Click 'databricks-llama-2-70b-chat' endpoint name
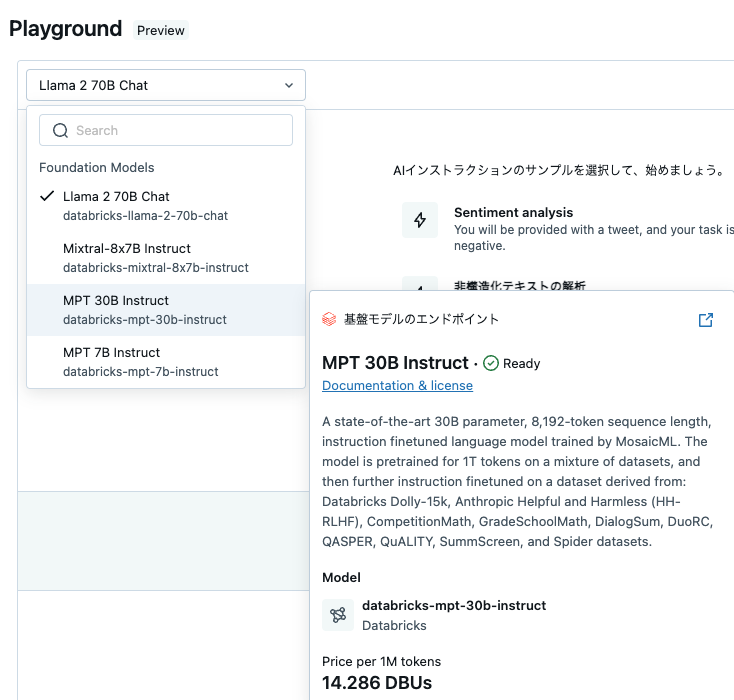Viewport: 734px width, 700px height. pyautogui.click(x=146, y=216)
